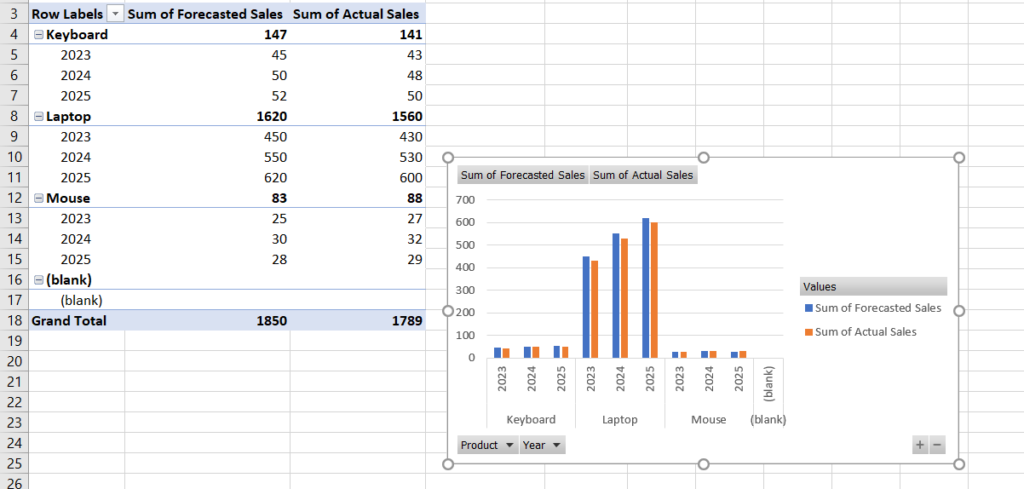The height and width of the screenshot is (489, 1024).
Task: Click the Keyboard category label on chart axis
Action: tap(531, 419)
